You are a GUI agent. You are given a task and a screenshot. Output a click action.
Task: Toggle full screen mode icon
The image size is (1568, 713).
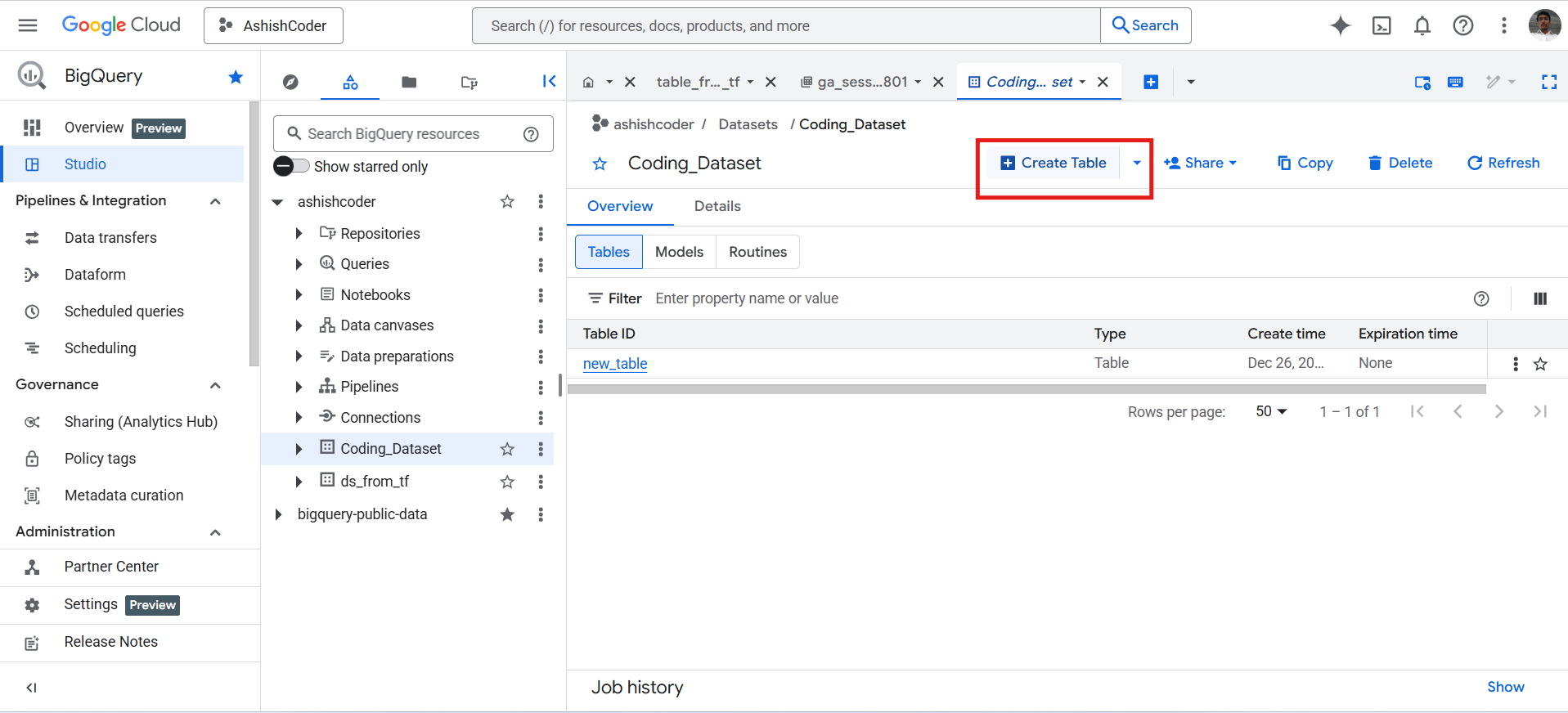pos(1549,82)
